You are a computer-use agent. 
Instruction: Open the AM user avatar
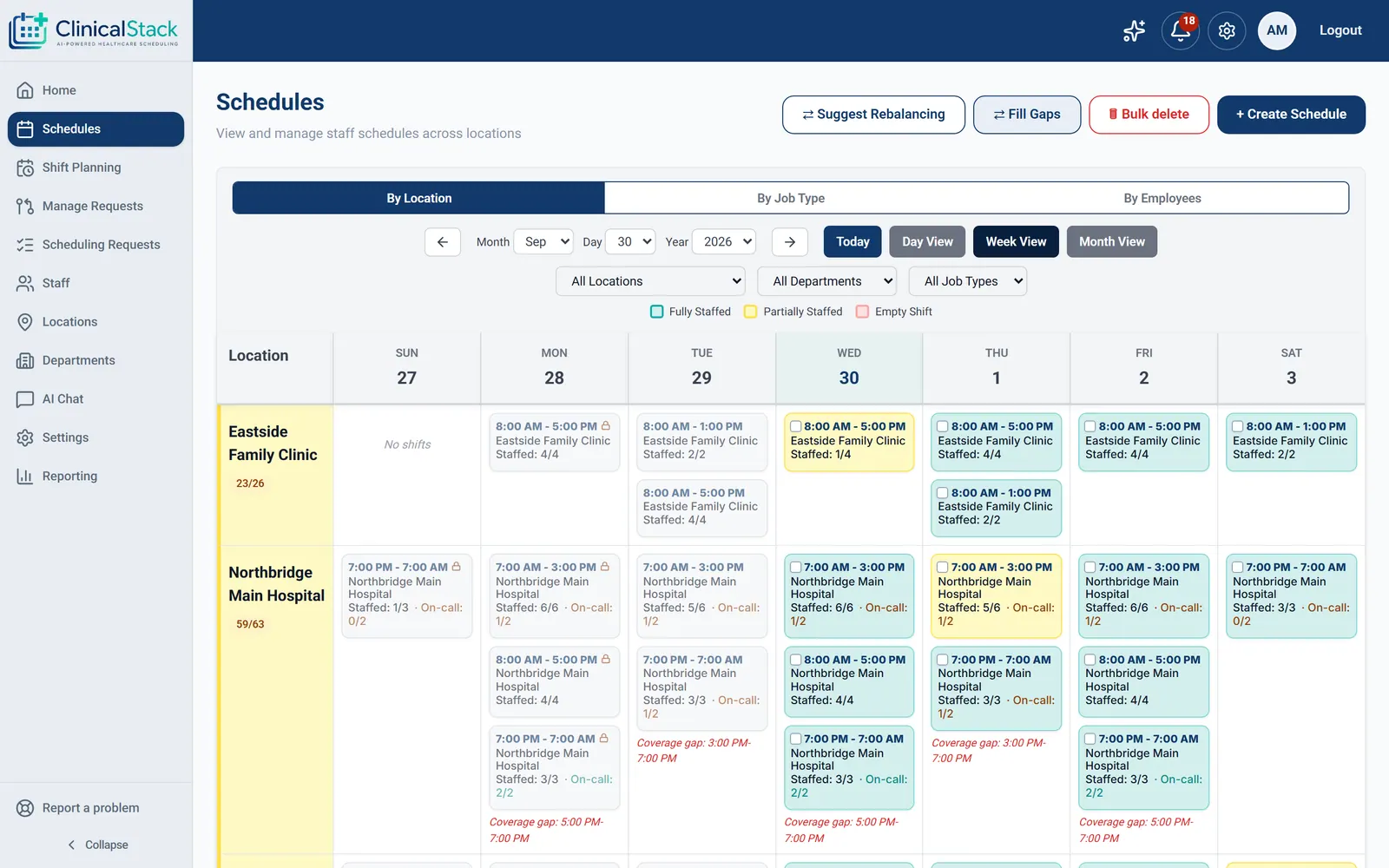click(x=1277, y=30)
